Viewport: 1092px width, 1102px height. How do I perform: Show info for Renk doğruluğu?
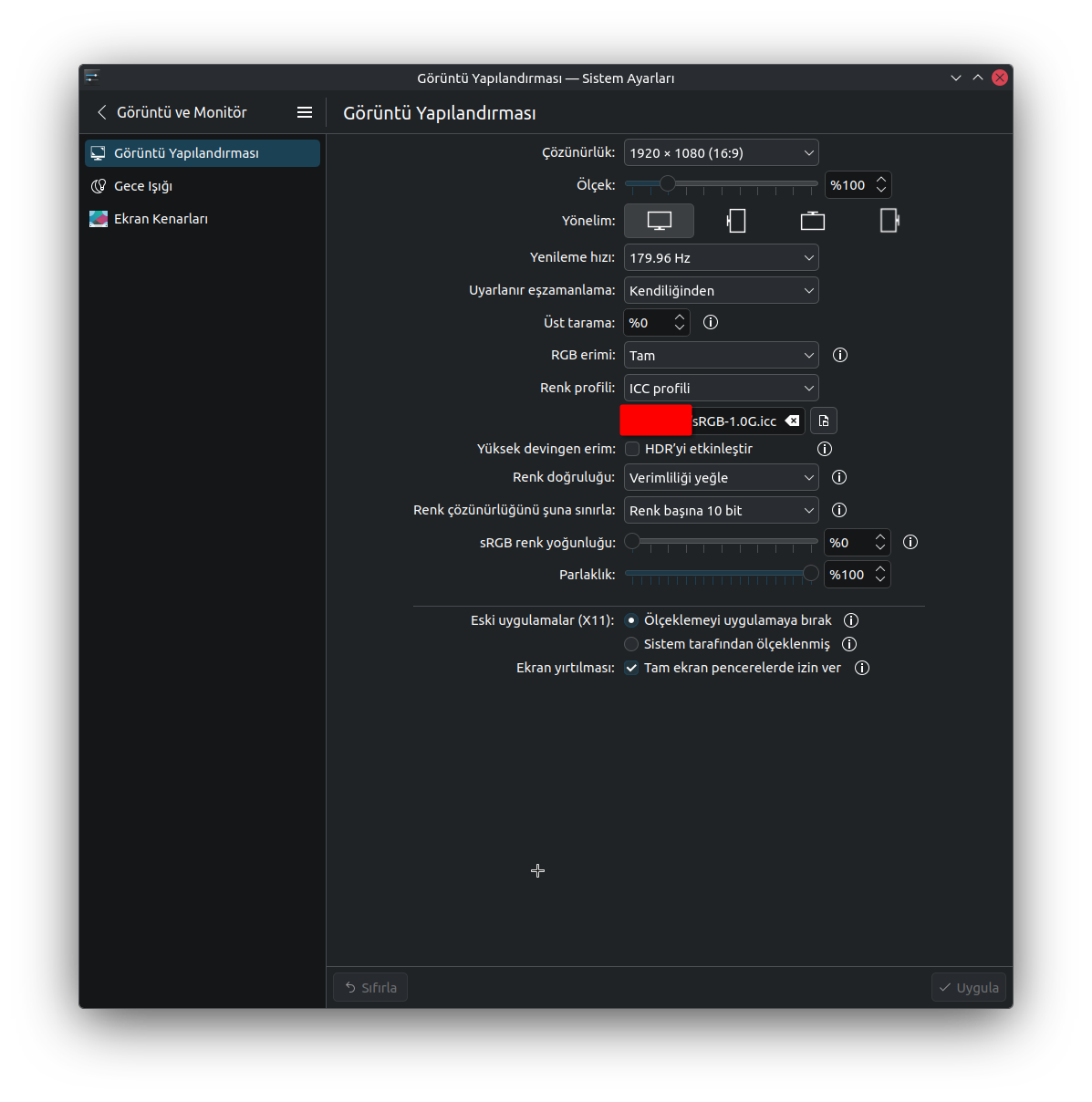(x=839, y=477)
